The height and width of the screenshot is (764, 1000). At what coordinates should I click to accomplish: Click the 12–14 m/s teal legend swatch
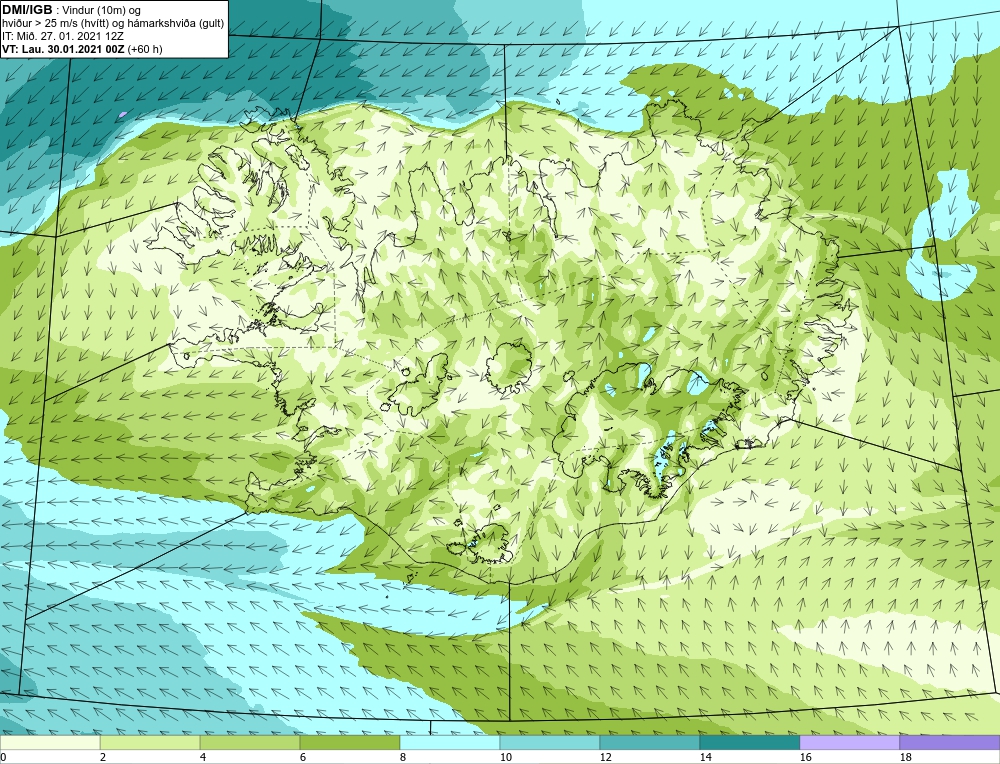coord(649,742)
